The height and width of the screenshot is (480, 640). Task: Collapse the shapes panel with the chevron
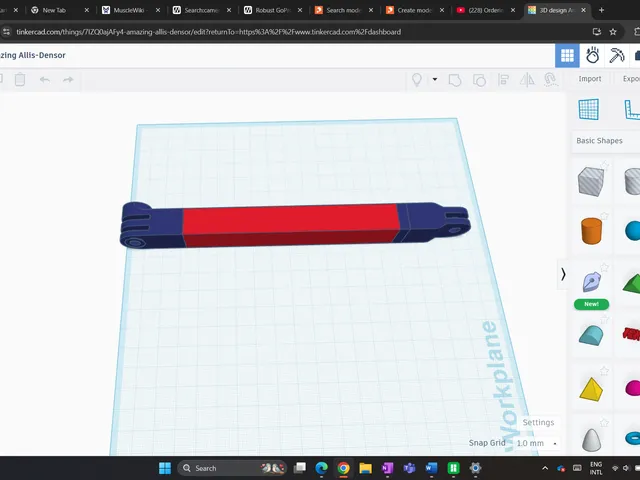(x=563, y=274)
